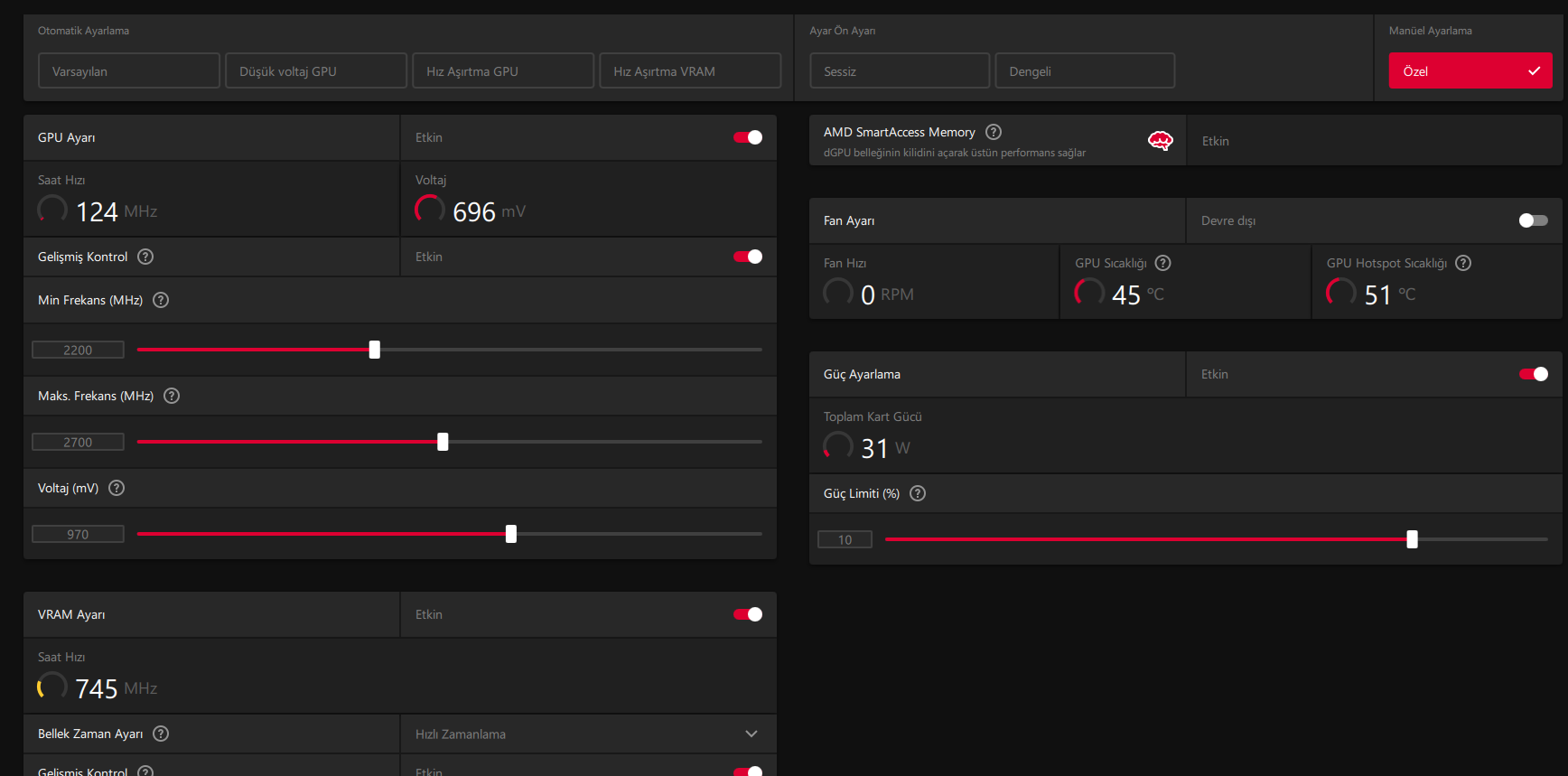Select Özel manual tuning option
Viewport: 1568px width, 776px height.
1470,70
